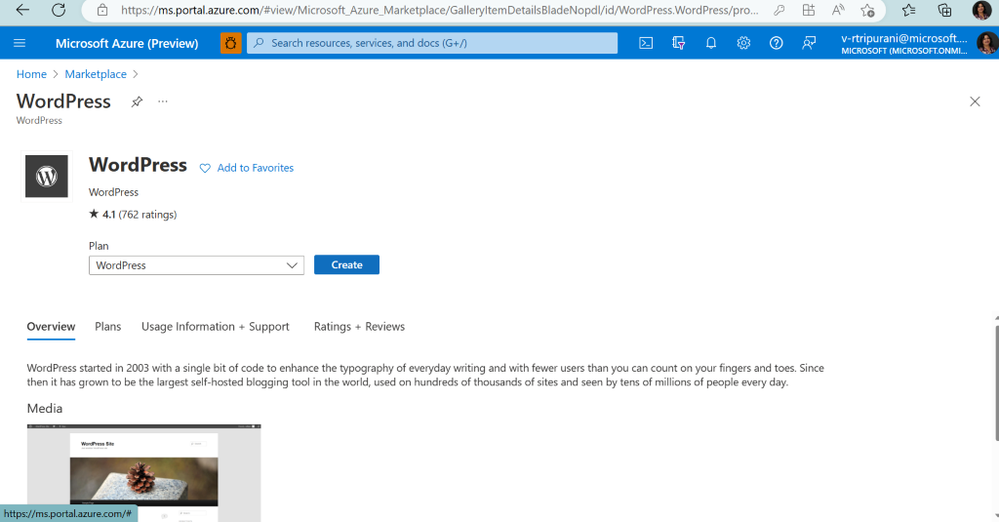The width and height of the screenshot is (999, 522).
Task: Go to Home breadcrumb
Action: [31, 74]
